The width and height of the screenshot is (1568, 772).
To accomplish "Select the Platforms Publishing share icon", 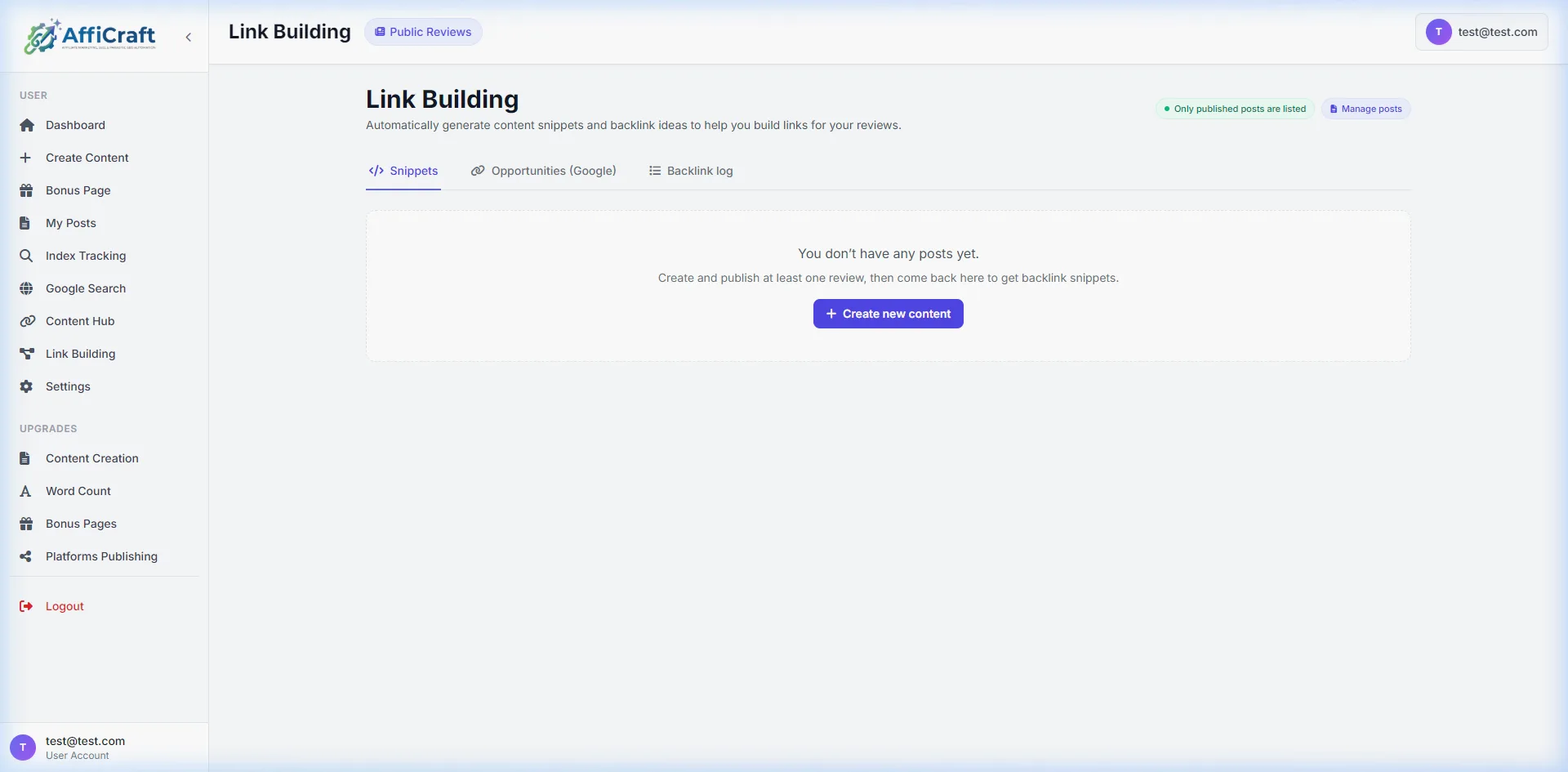I will tap(27, 556).
